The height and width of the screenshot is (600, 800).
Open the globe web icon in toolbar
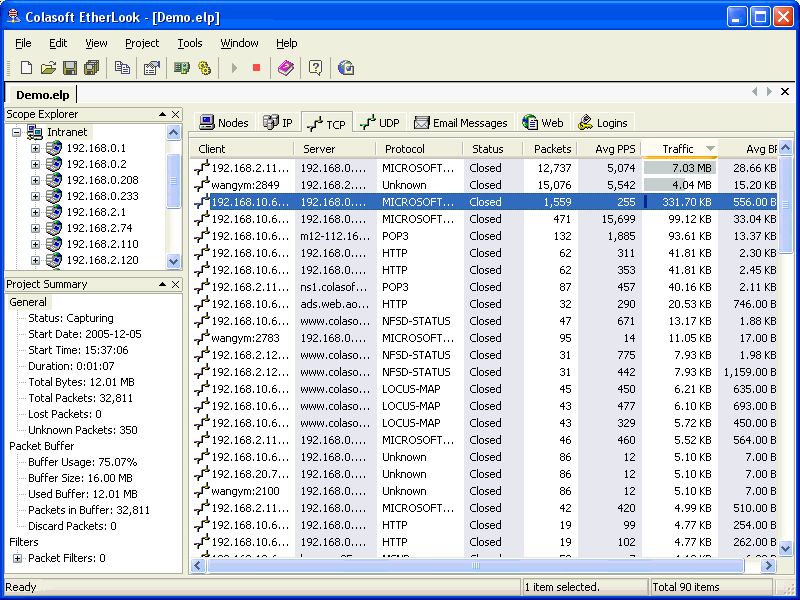point(345,67)
